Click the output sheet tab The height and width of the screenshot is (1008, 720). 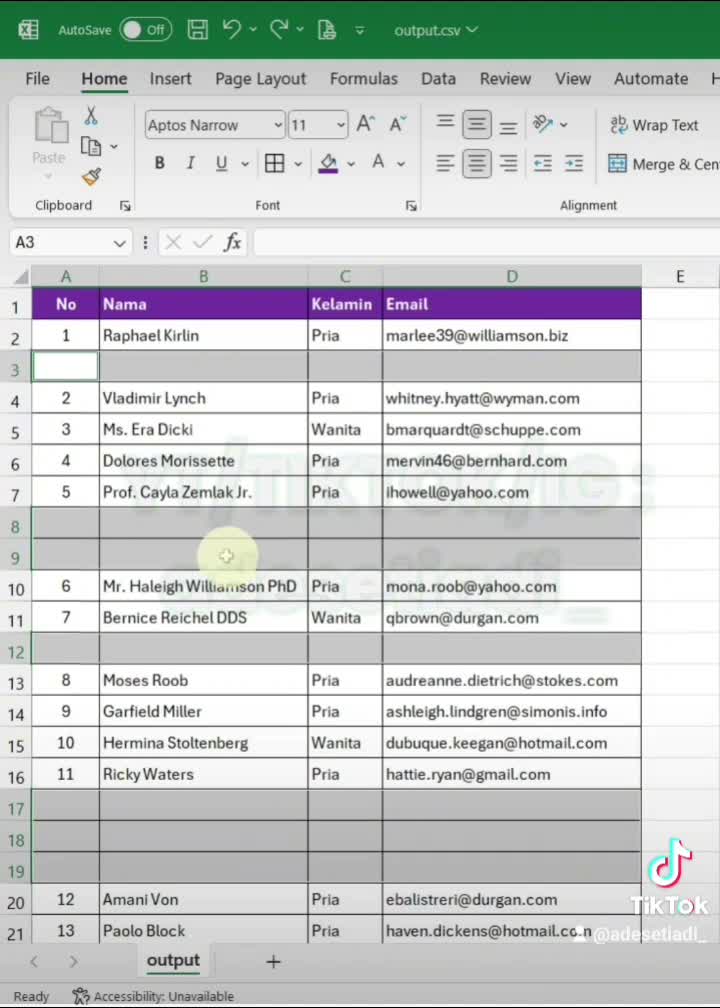pos(174,960)
